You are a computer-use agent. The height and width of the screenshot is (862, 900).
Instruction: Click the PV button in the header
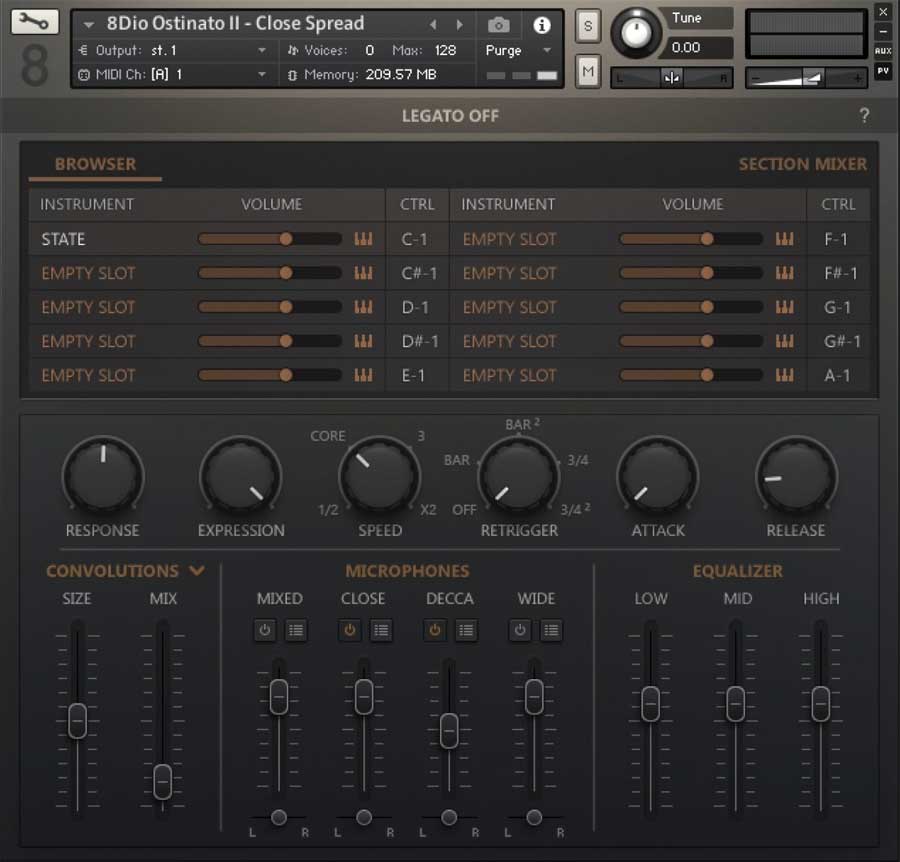pyautogui.click(x=883, y=71)
